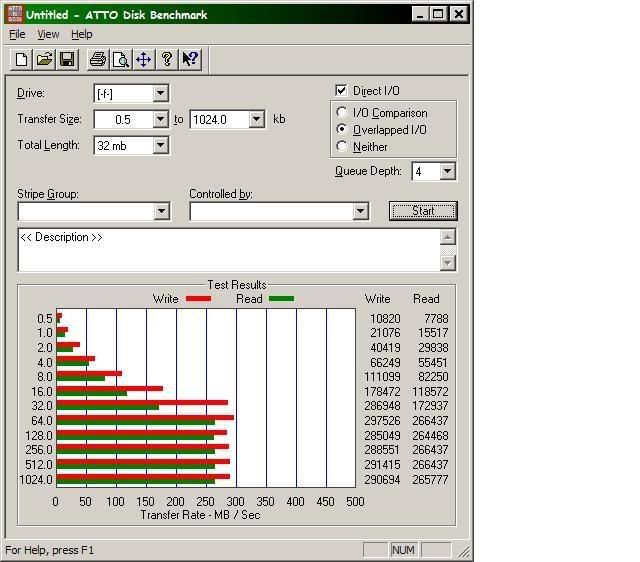Select the I/O Comparison radio button
The height and width of the screenshot is (562, 640).
point(343,113)
